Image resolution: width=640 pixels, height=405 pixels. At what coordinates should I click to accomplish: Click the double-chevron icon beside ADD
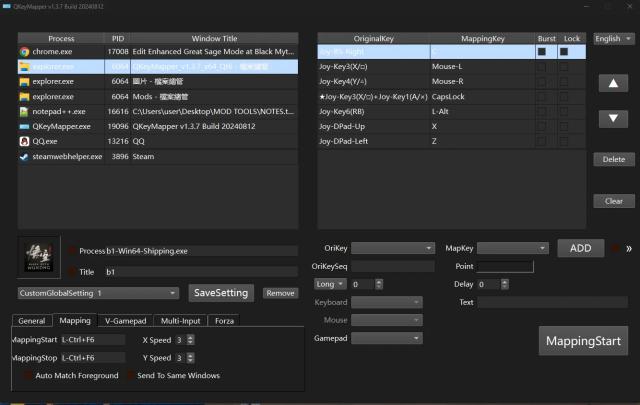click(x=629, y=249)
